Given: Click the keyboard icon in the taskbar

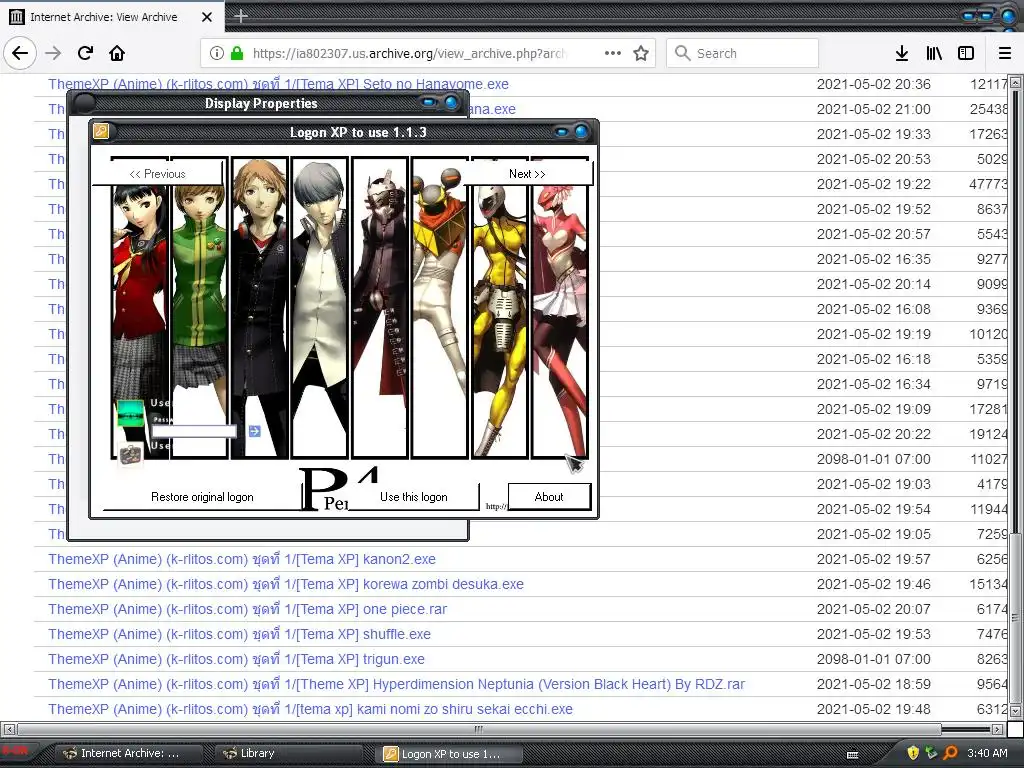Looking at the screenshot, I should (852, 755).
